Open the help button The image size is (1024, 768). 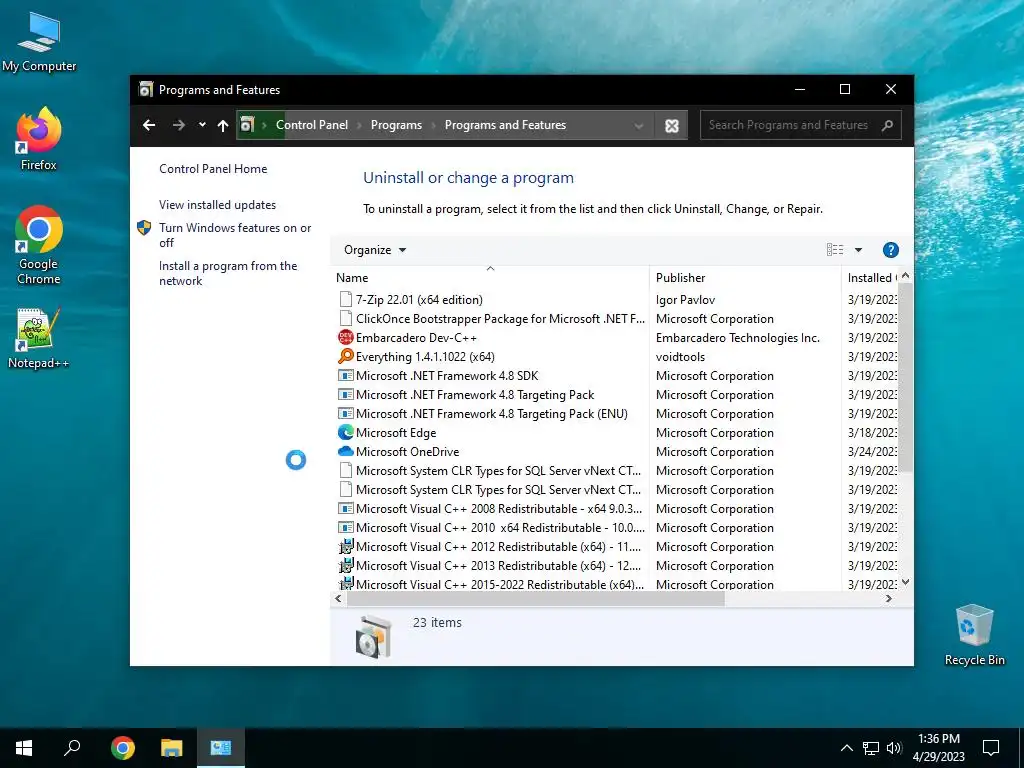891,249
